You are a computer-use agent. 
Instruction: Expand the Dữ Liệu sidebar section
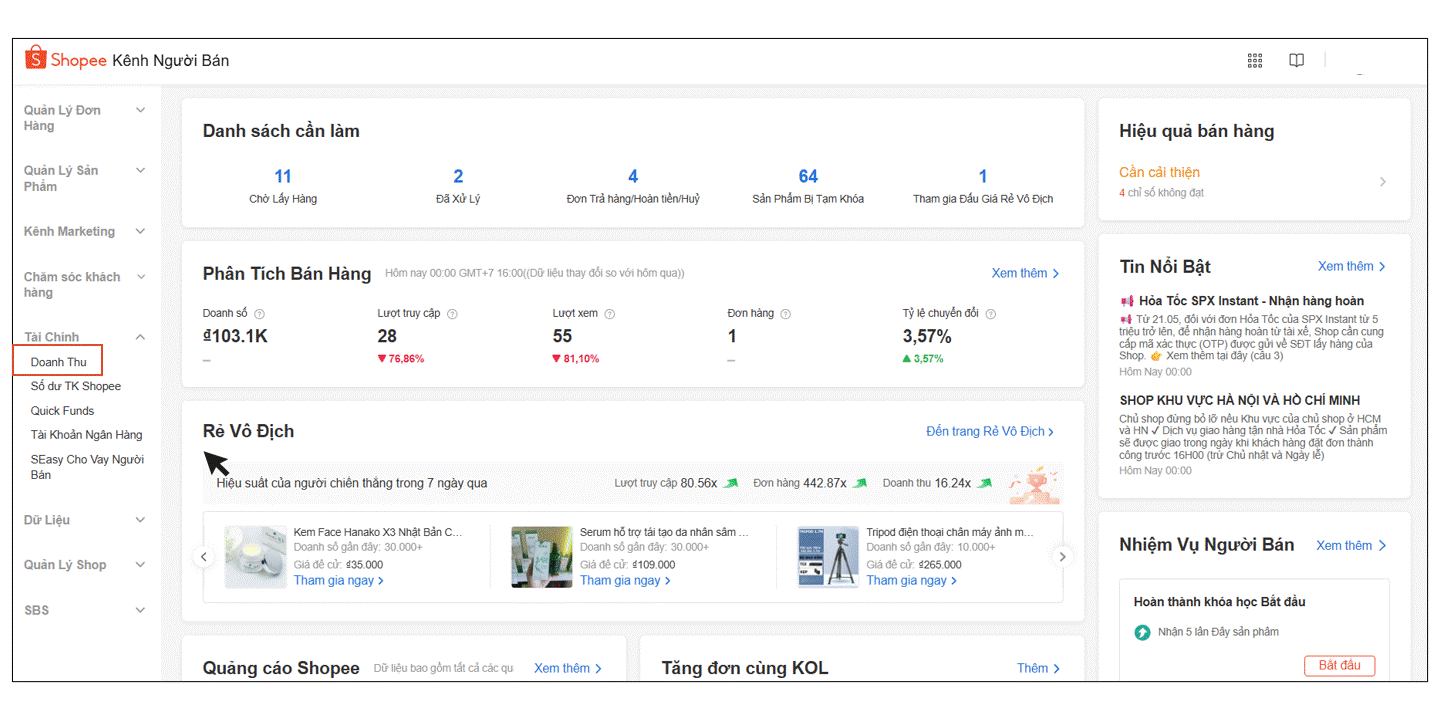140,520
